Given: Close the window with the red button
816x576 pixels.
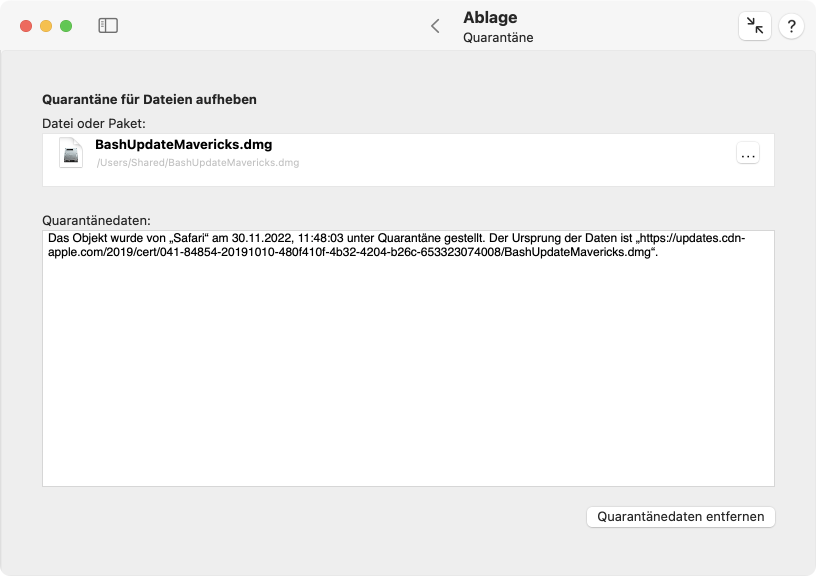Looking at the screenshot, I should (x=26, y=26).
